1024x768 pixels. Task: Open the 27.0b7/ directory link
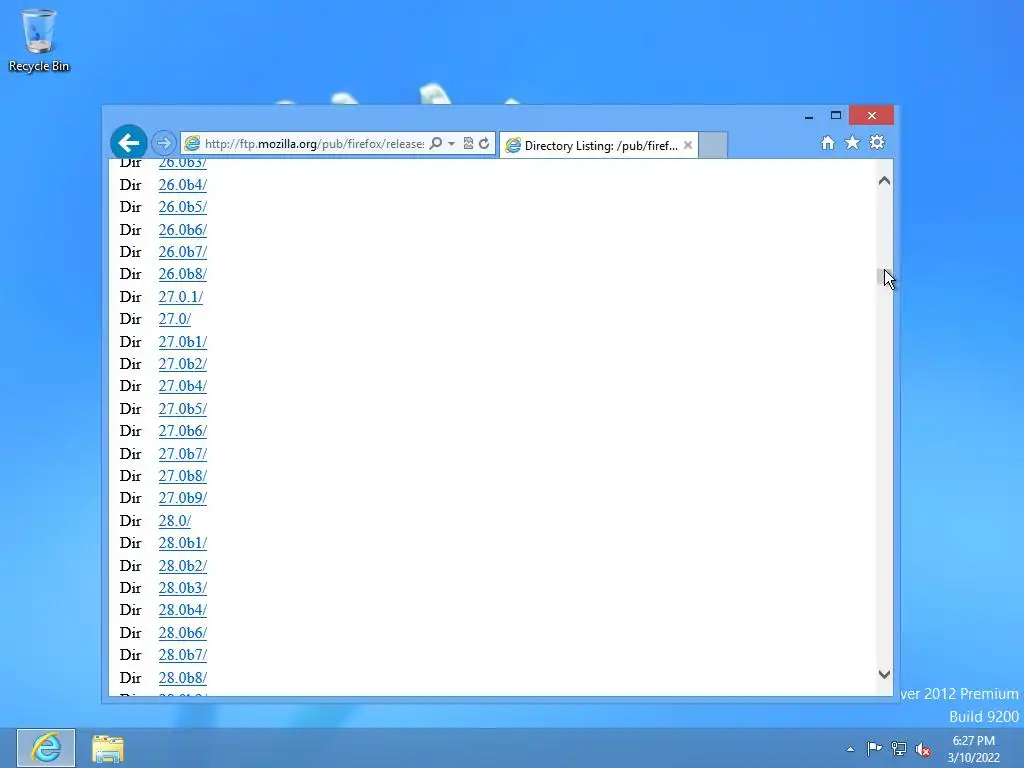pos(182,454)
